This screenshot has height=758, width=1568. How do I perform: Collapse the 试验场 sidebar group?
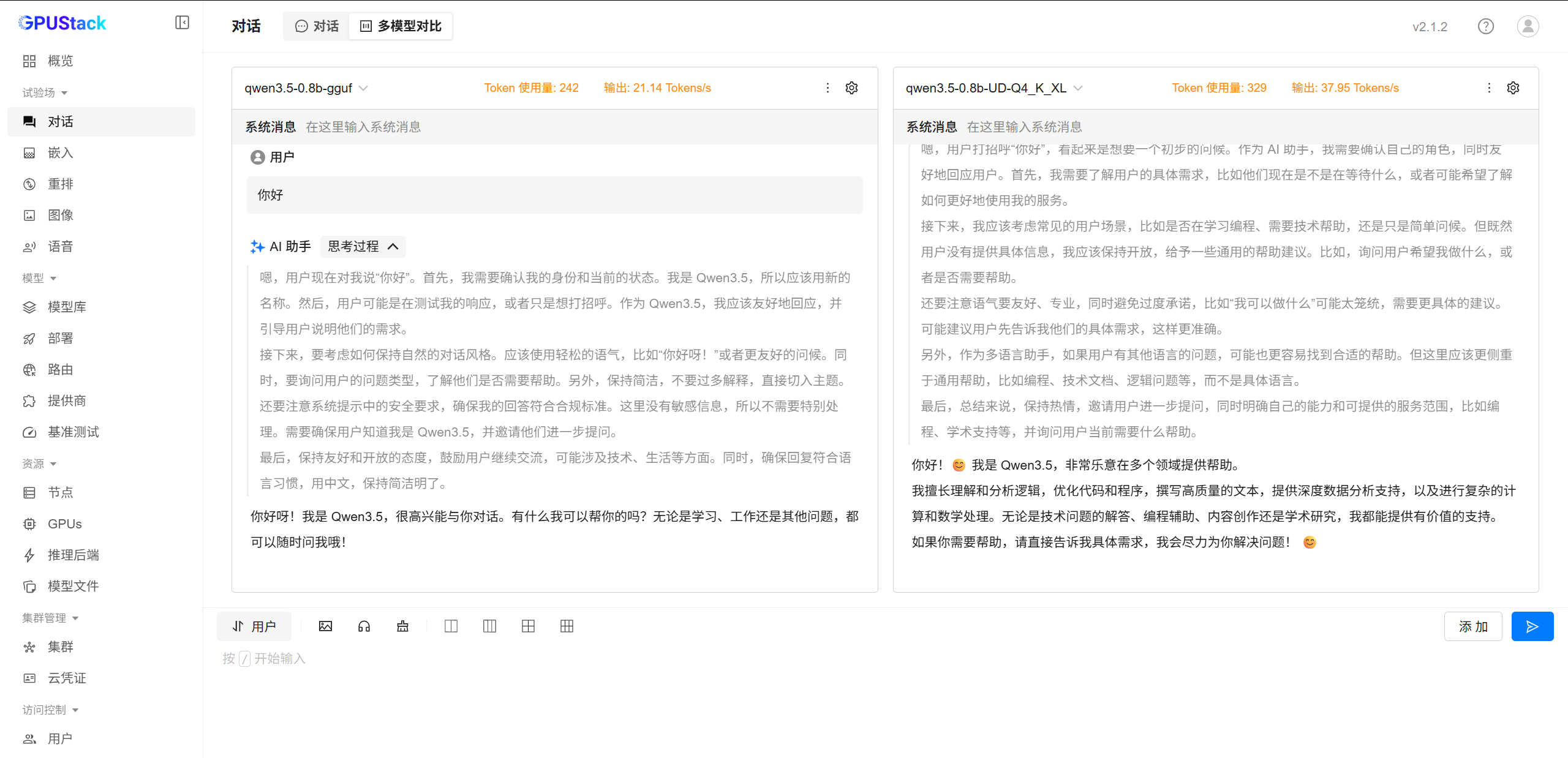[45, 92]
